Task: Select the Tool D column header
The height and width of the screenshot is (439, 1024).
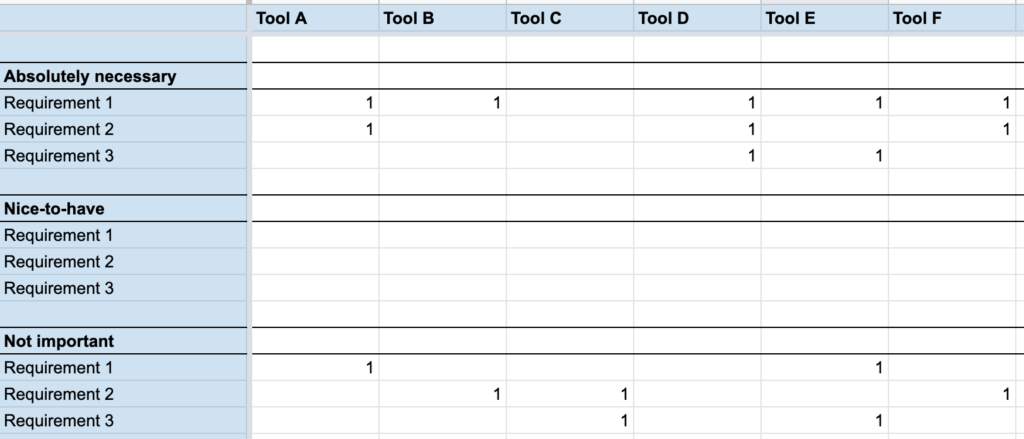Action: point(697,18)
